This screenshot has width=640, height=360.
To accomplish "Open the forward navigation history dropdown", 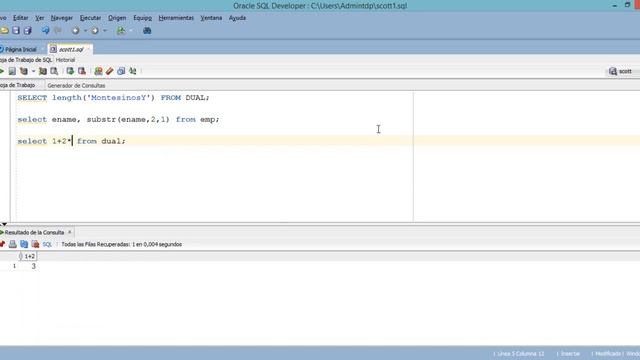I will 105,31.
